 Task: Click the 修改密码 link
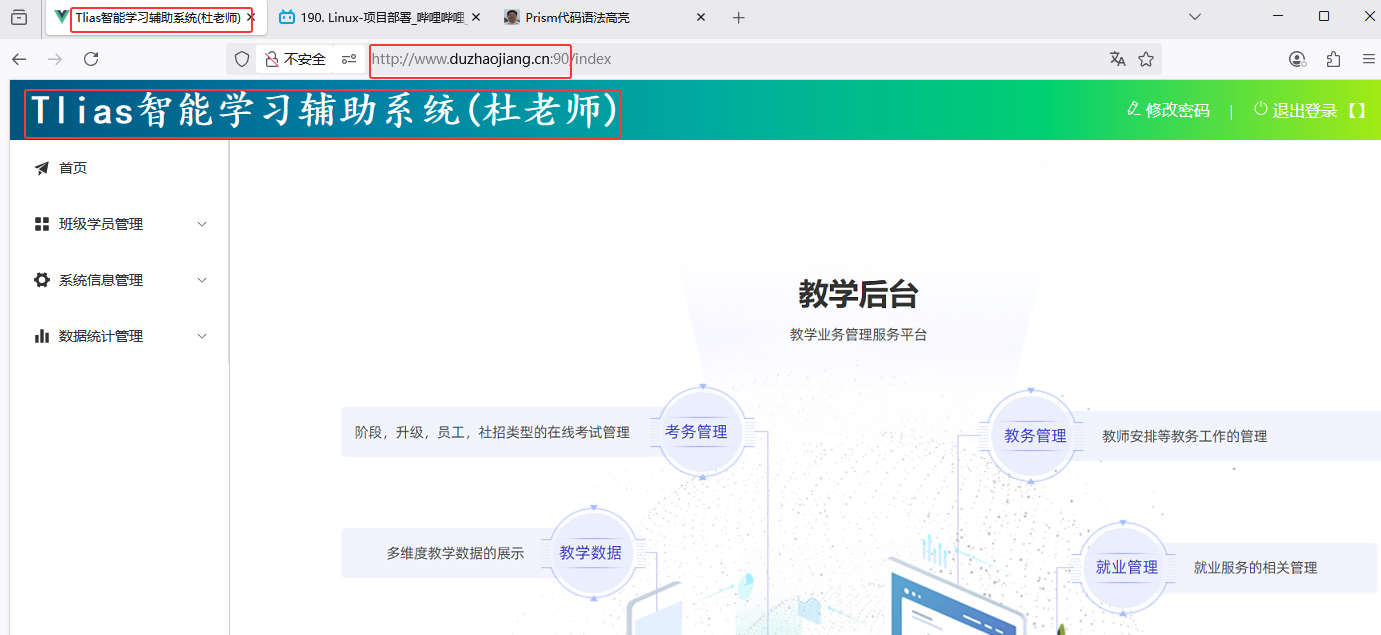click(1168, 110)
